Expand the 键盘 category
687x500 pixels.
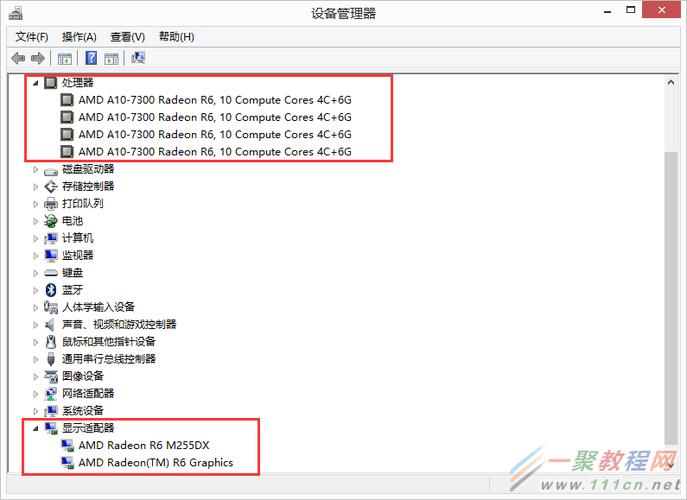36,273
